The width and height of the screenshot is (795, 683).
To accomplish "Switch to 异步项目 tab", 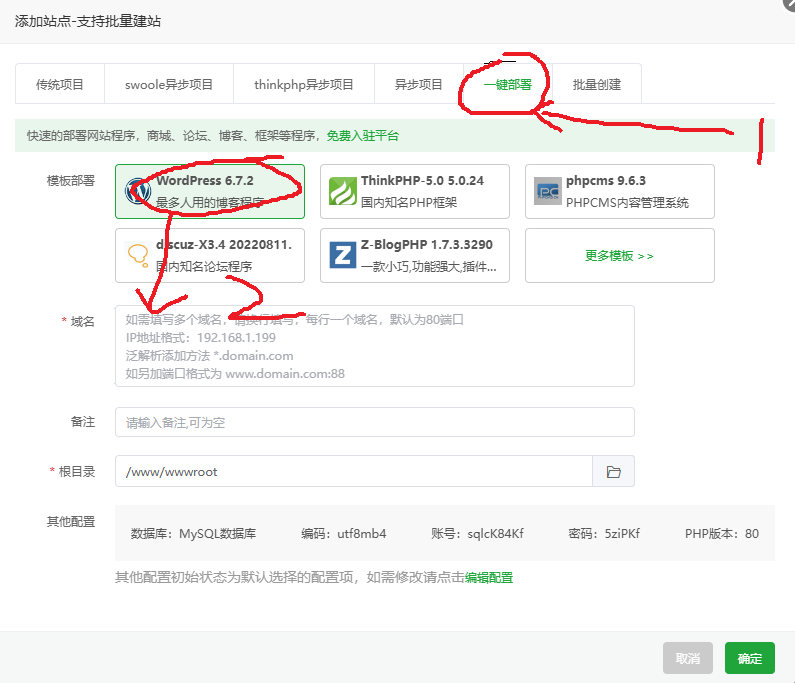I will coord(419,84).
